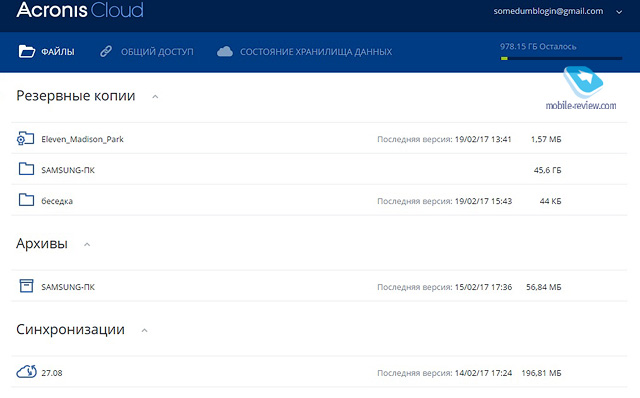This screenshot has width=640, height=398.
Task: Click the date 19/02/17 15:43
Action: click(x=483, y=201)
